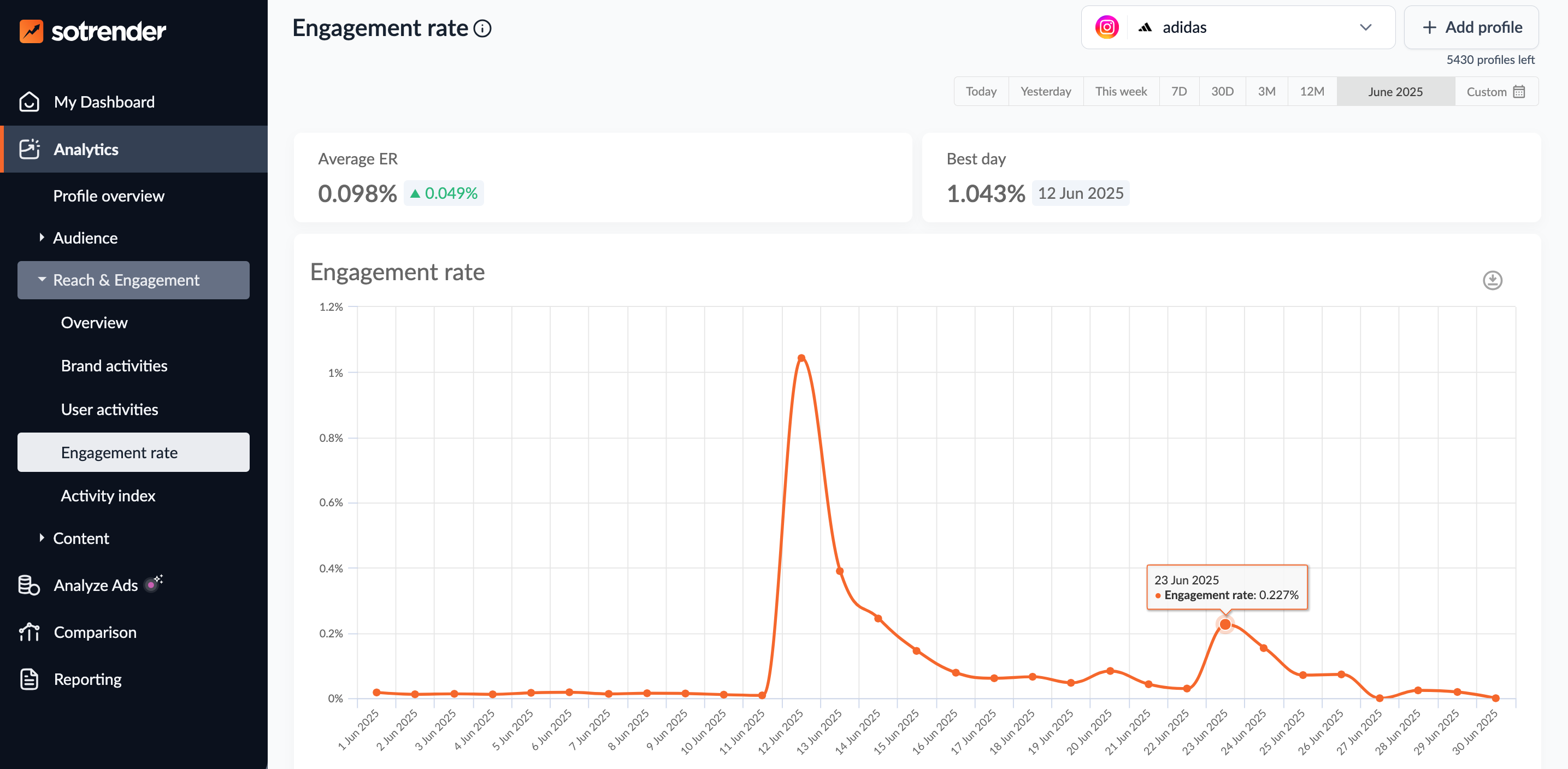Click the Comparison chart icon
Screen dimensions: 1568x769
tap(29, 632)
